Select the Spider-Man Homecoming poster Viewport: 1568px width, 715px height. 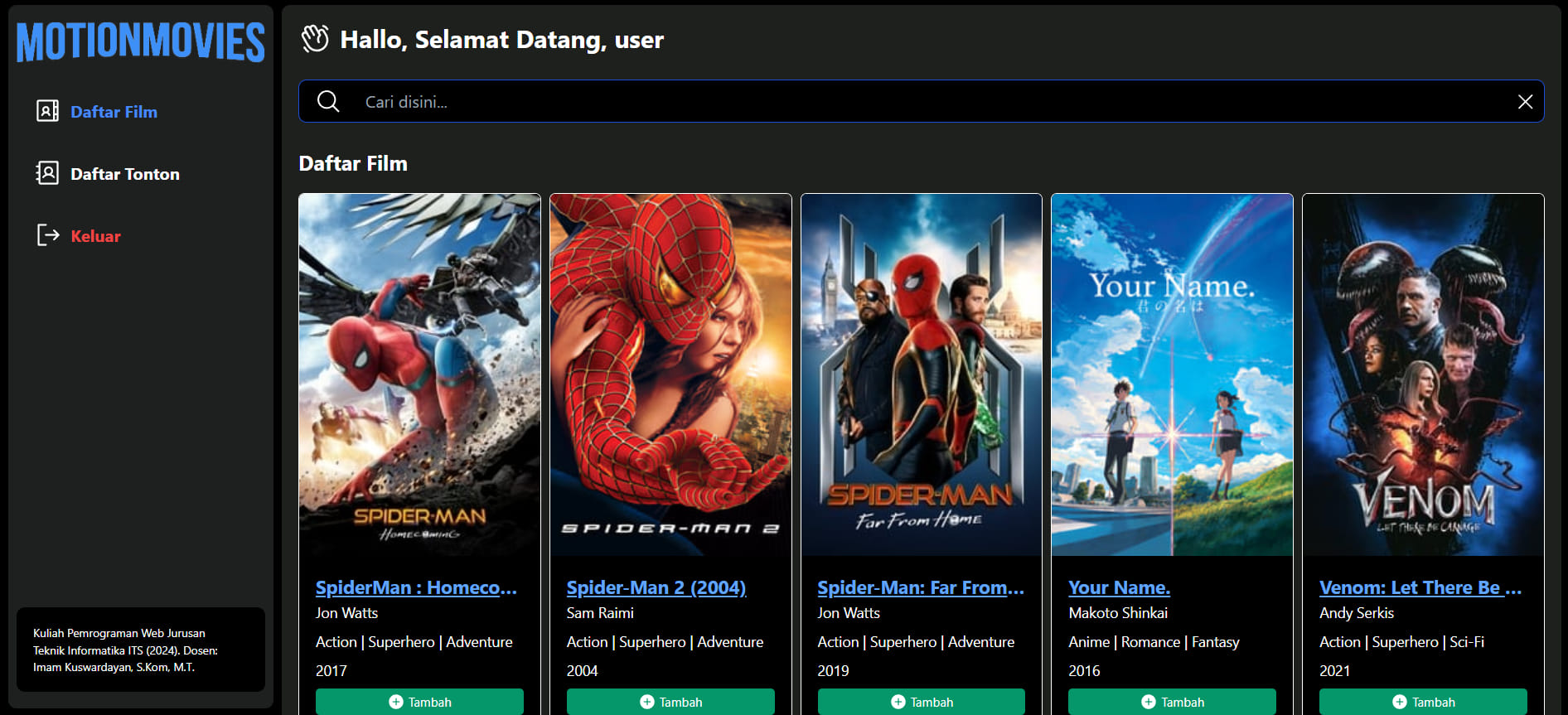419,374
